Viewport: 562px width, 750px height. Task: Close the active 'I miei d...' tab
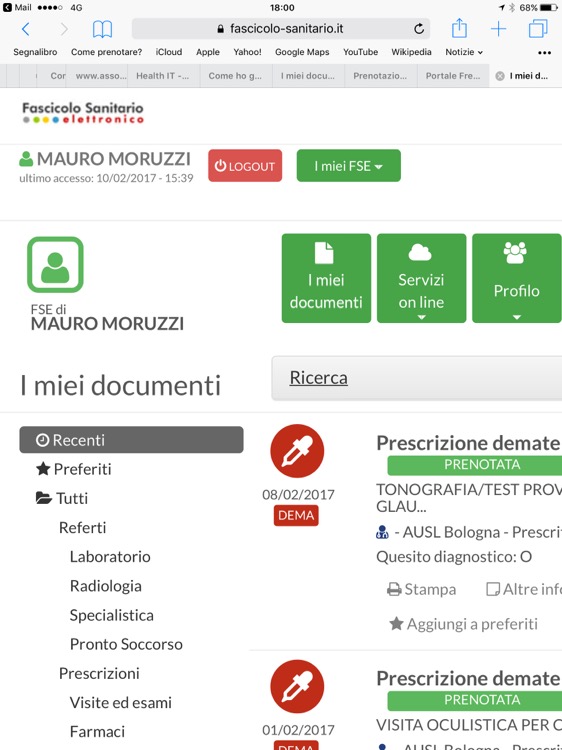[500, 76]
